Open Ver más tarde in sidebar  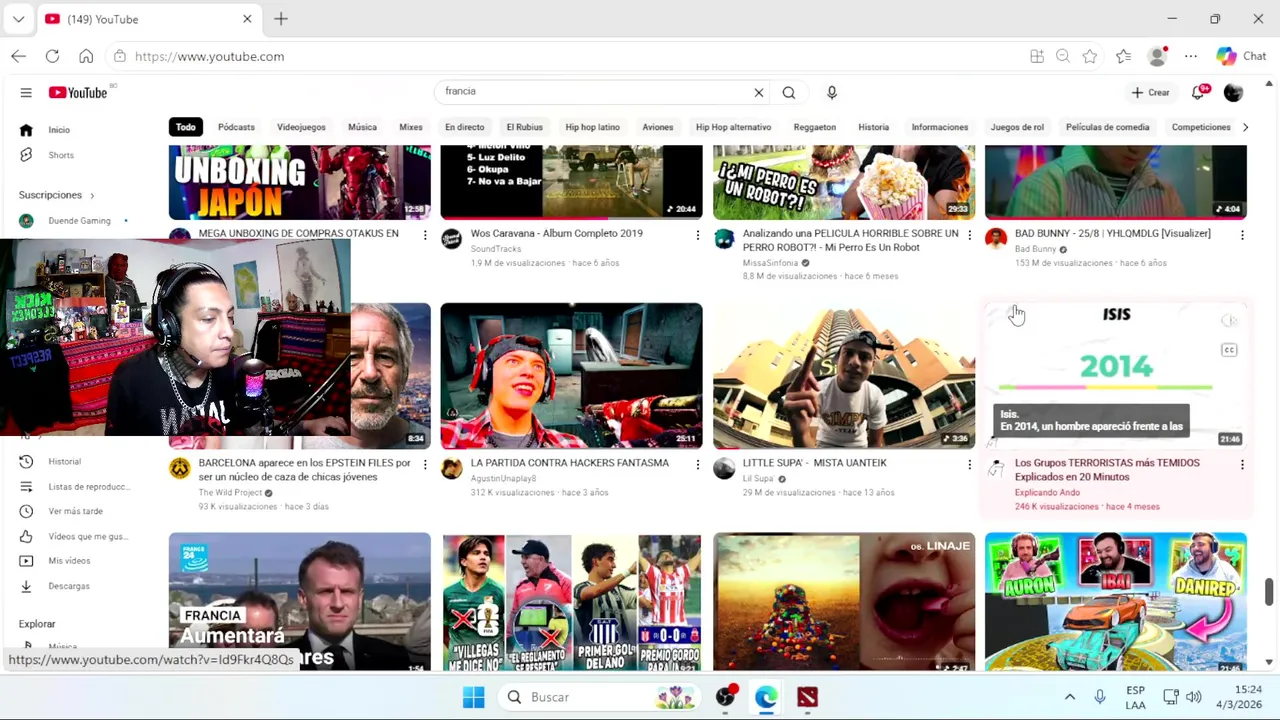coord(75,511)
